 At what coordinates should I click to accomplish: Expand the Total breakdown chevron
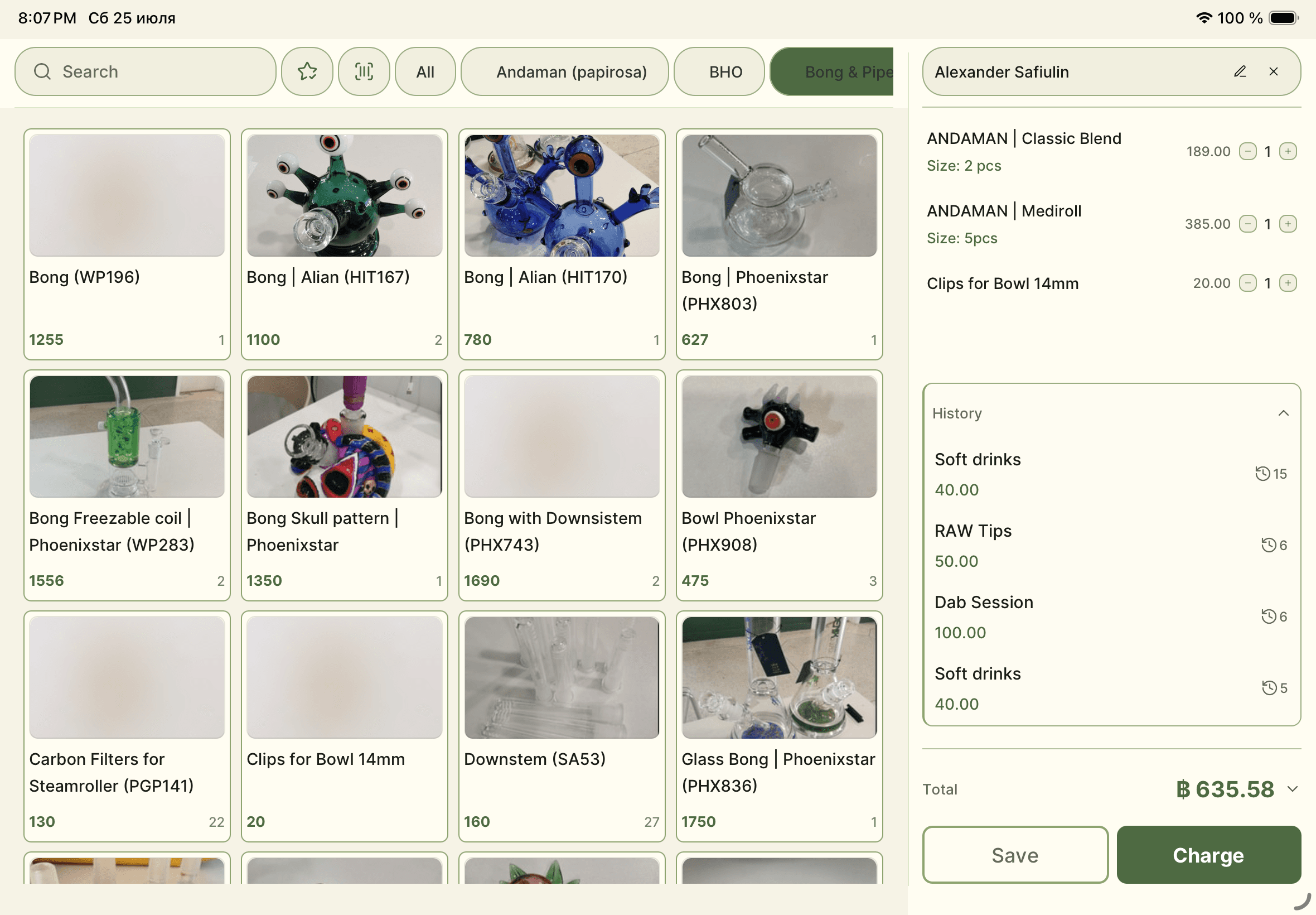pyautogui.click(x=1293, y=789)
